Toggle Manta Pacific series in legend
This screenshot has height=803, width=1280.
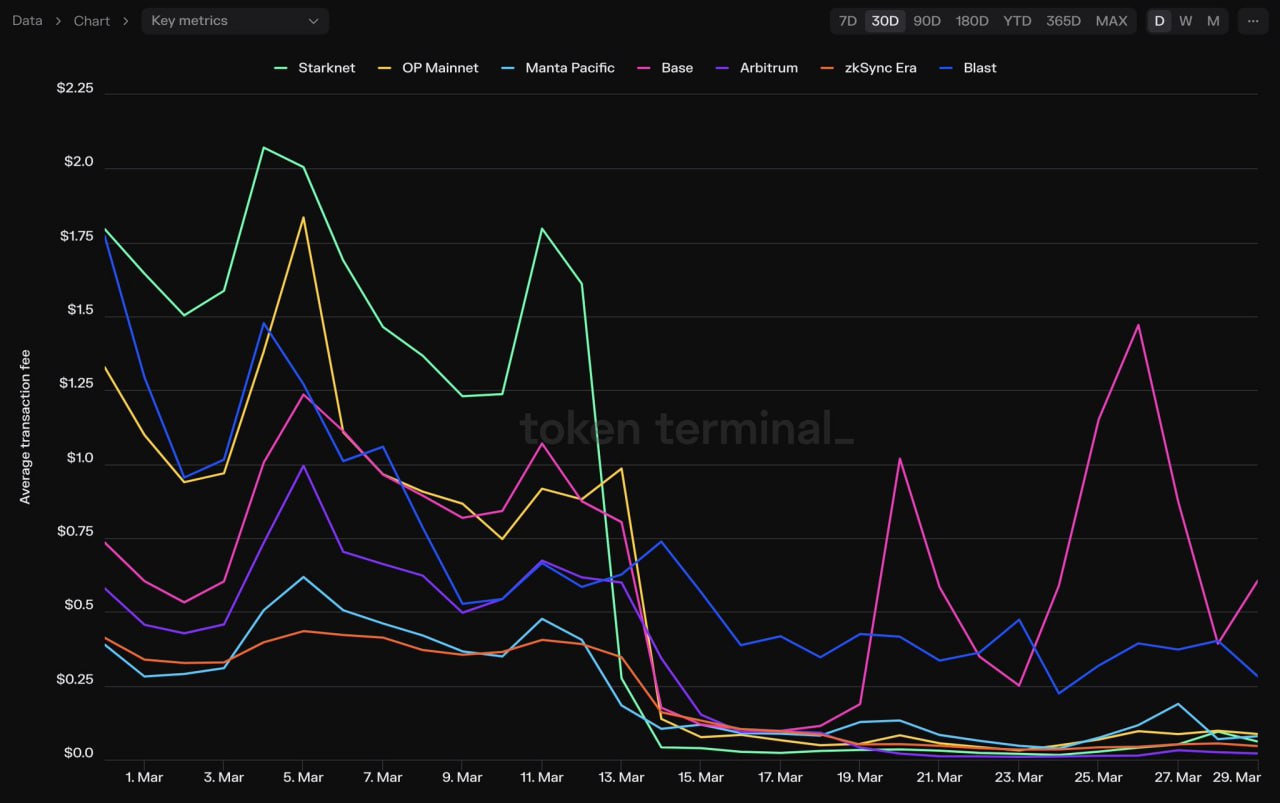click(x=557, y=68)
